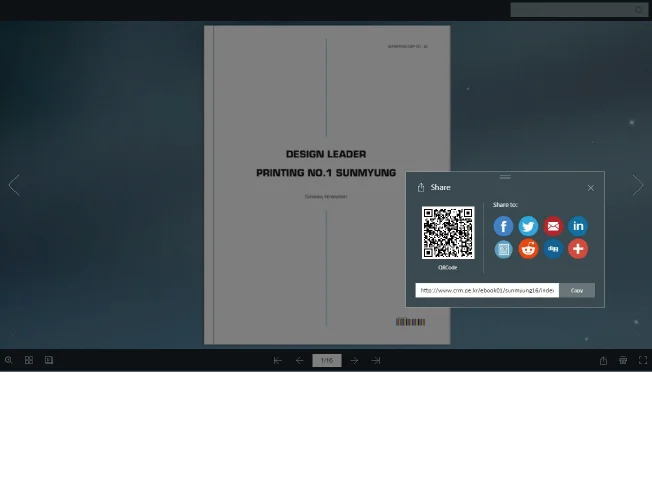Show more sharing options with plus icon
Image resolution: width=652 pixels, height=488 pixels.
click(578, 249)
